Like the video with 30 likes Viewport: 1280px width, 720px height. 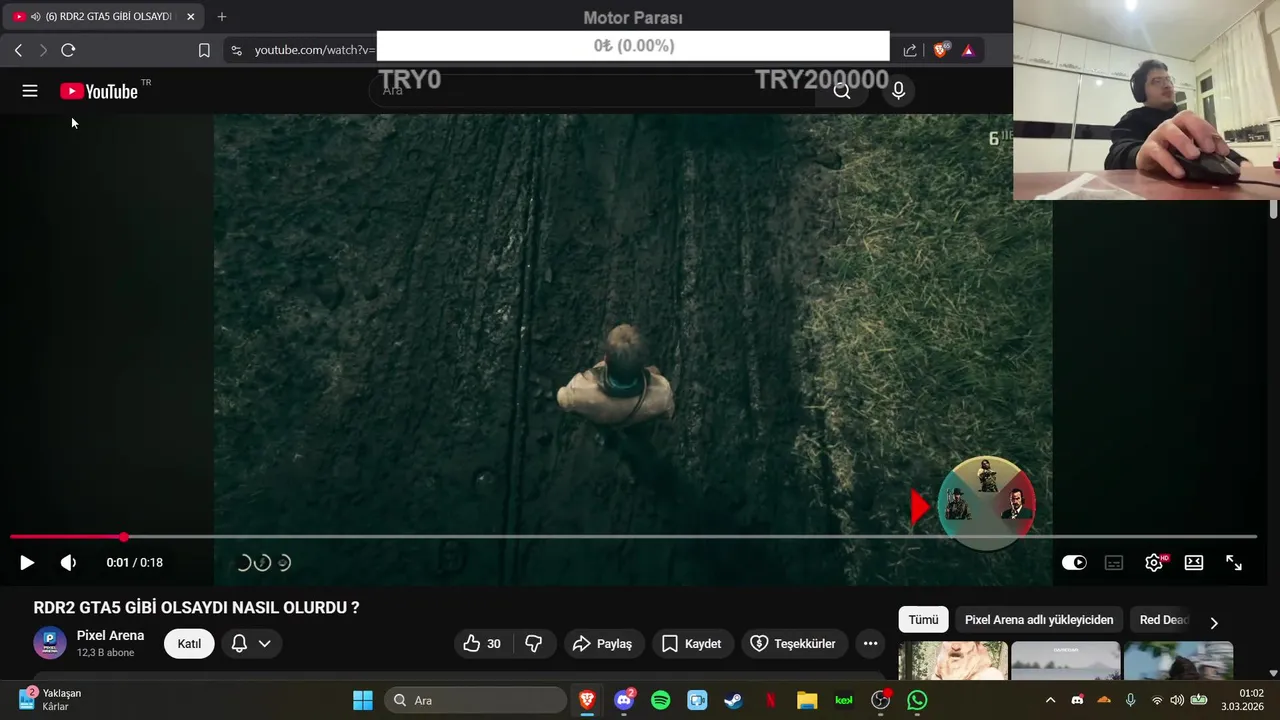482,644
